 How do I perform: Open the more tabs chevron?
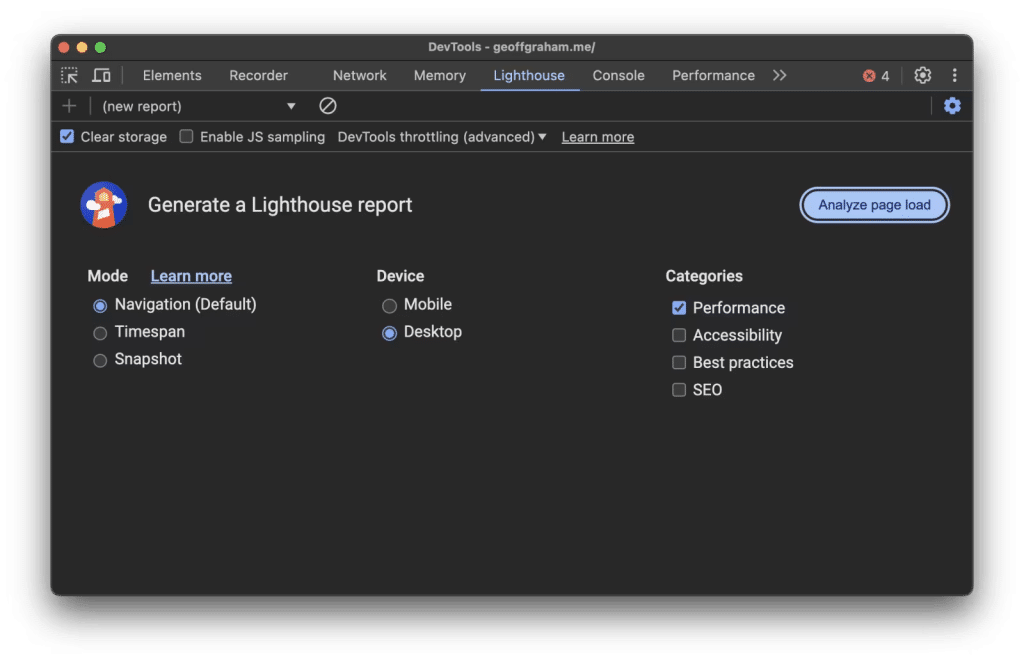pos(779,76)
